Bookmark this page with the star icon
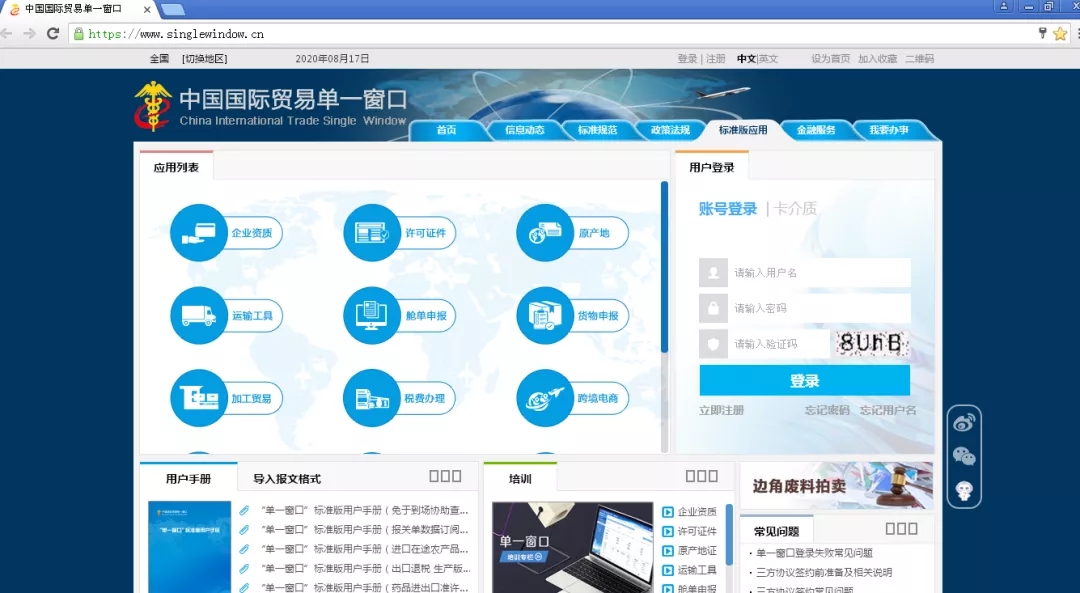 [1060, 34]
